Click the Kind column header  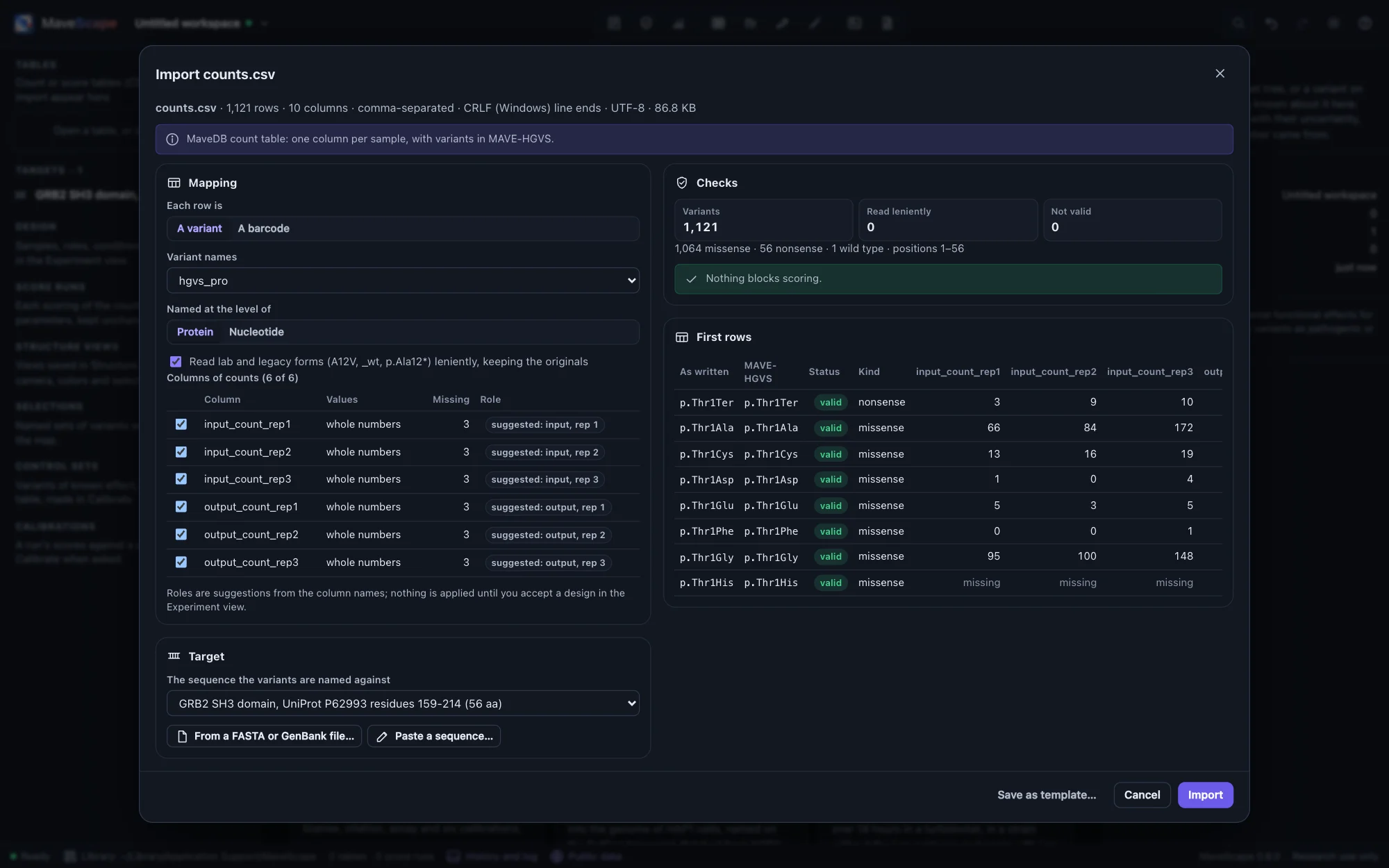click(869, 372)
